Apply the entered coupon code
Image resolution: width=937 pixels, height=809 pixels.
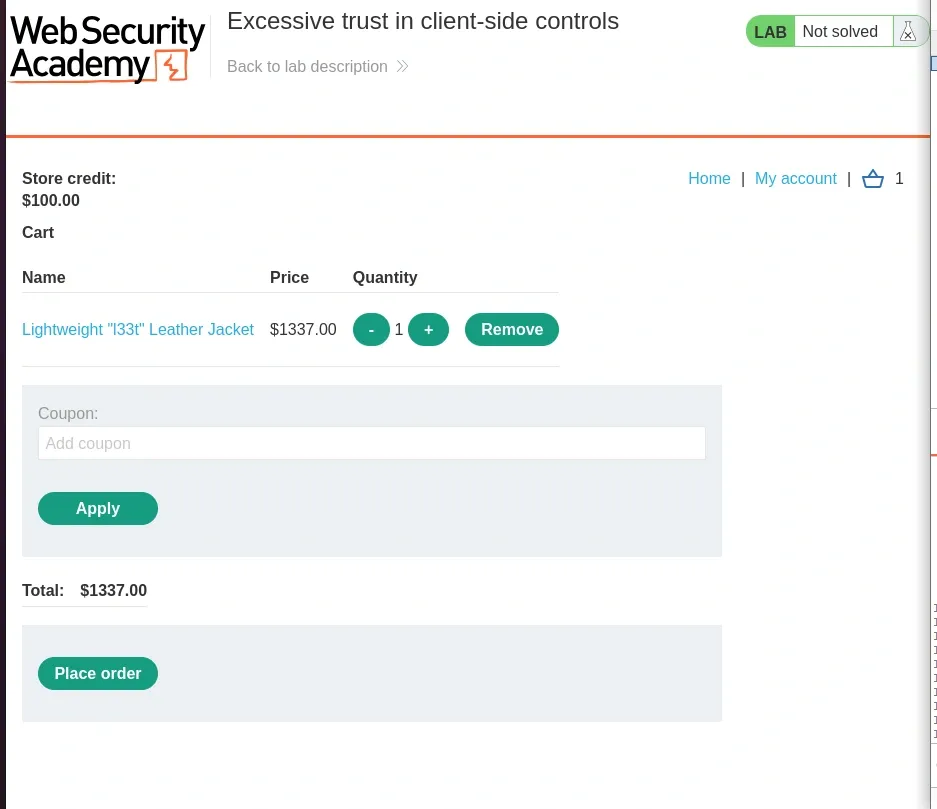tap(97, 508)
